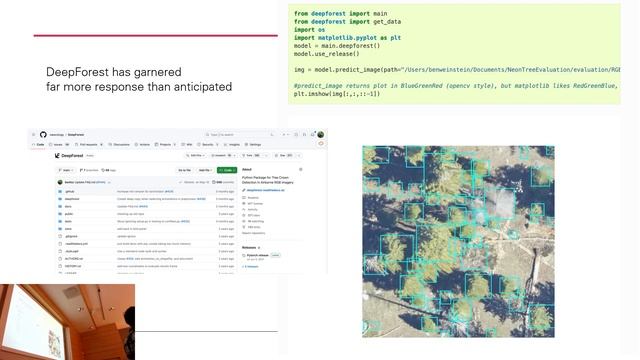Click the 'model.use_release()' code line
The height and width of the screenshot is (360, 640).
[x=327, y=54]
